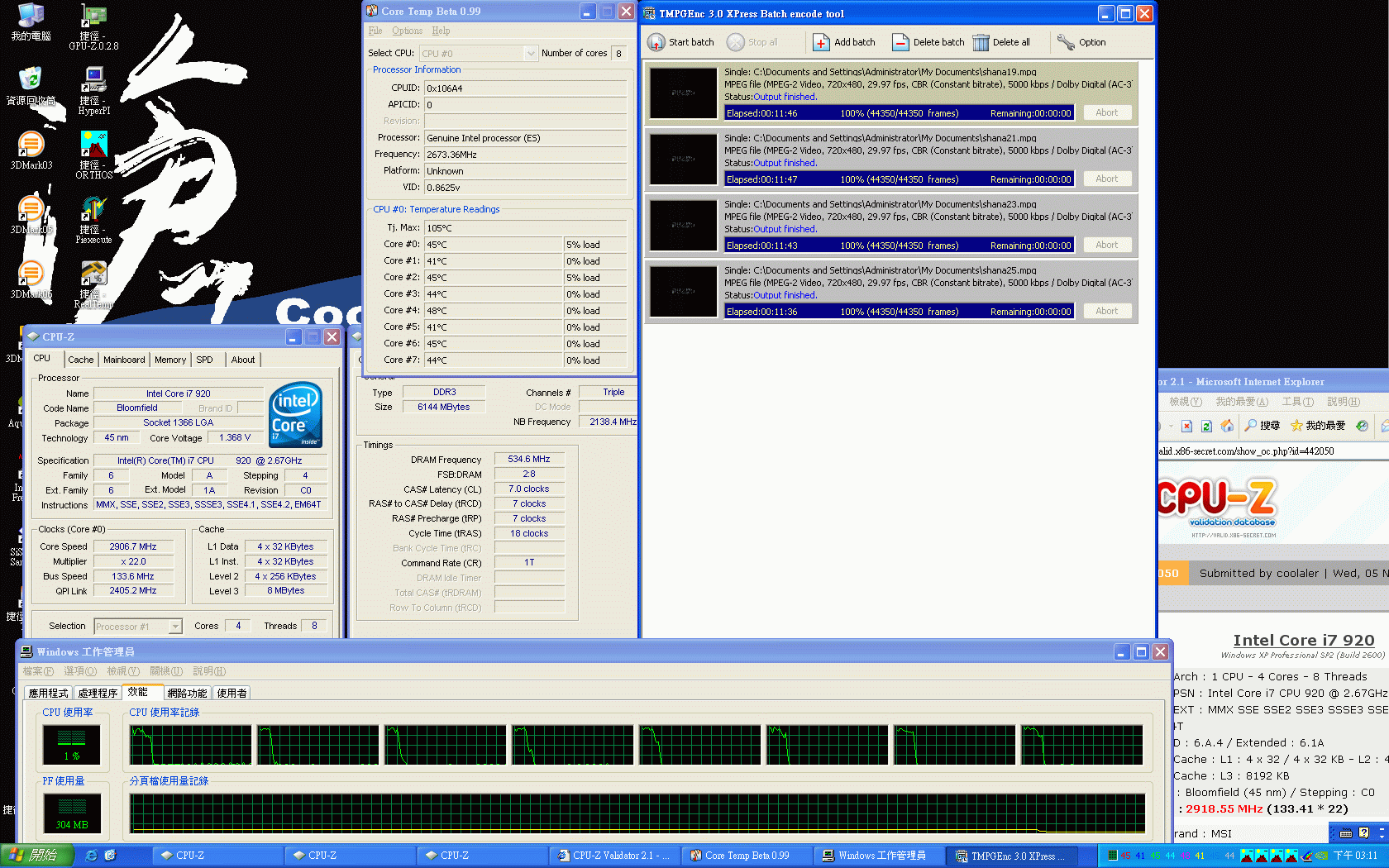Switch to CPU-Z Cache tab
The image size is (1389, 868).
pos(81,360)
